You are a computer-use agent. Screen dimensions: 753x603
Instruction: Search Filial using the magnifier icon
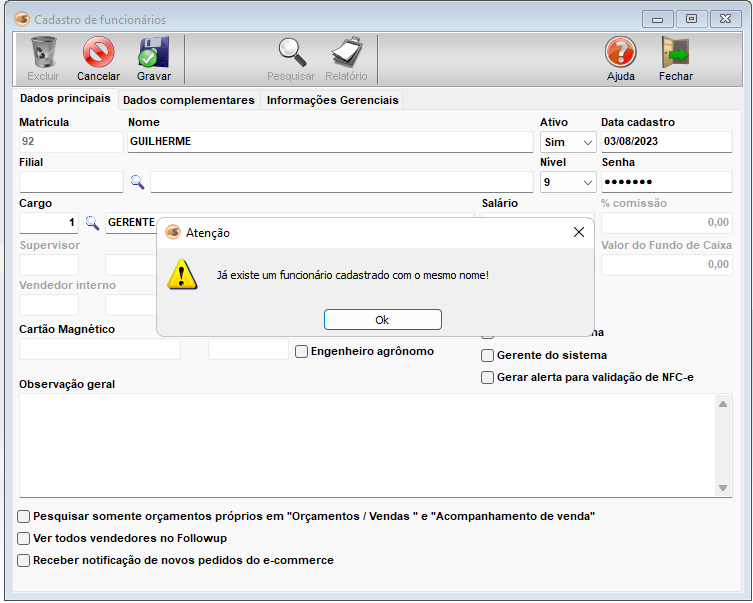pyautogui.click(x=137, y=182)
